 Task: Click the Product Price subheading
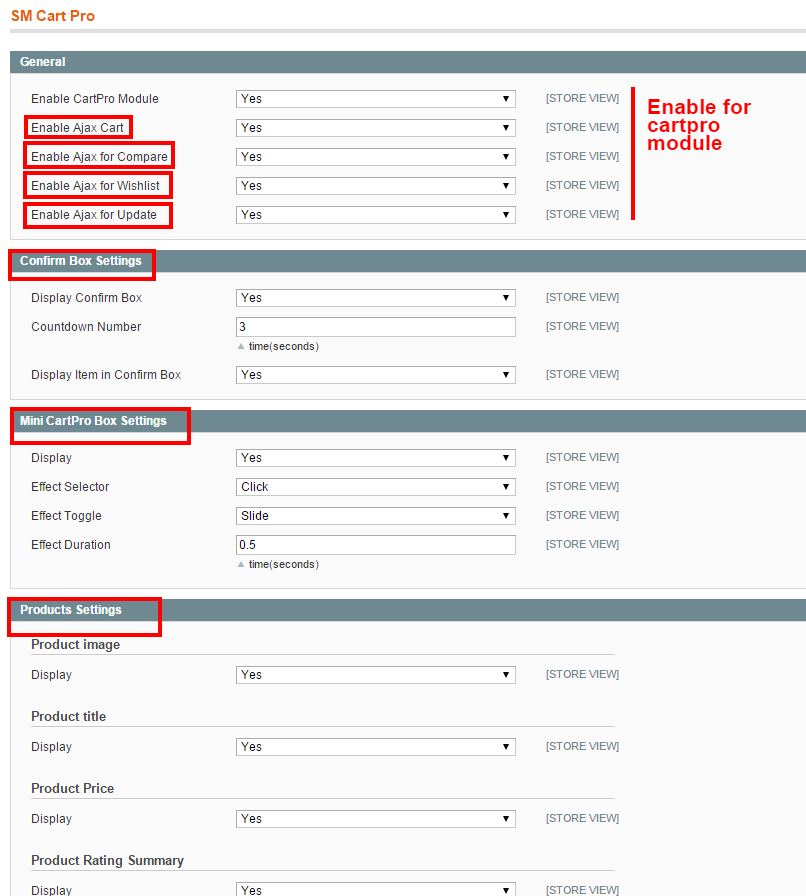coord(73,789)
